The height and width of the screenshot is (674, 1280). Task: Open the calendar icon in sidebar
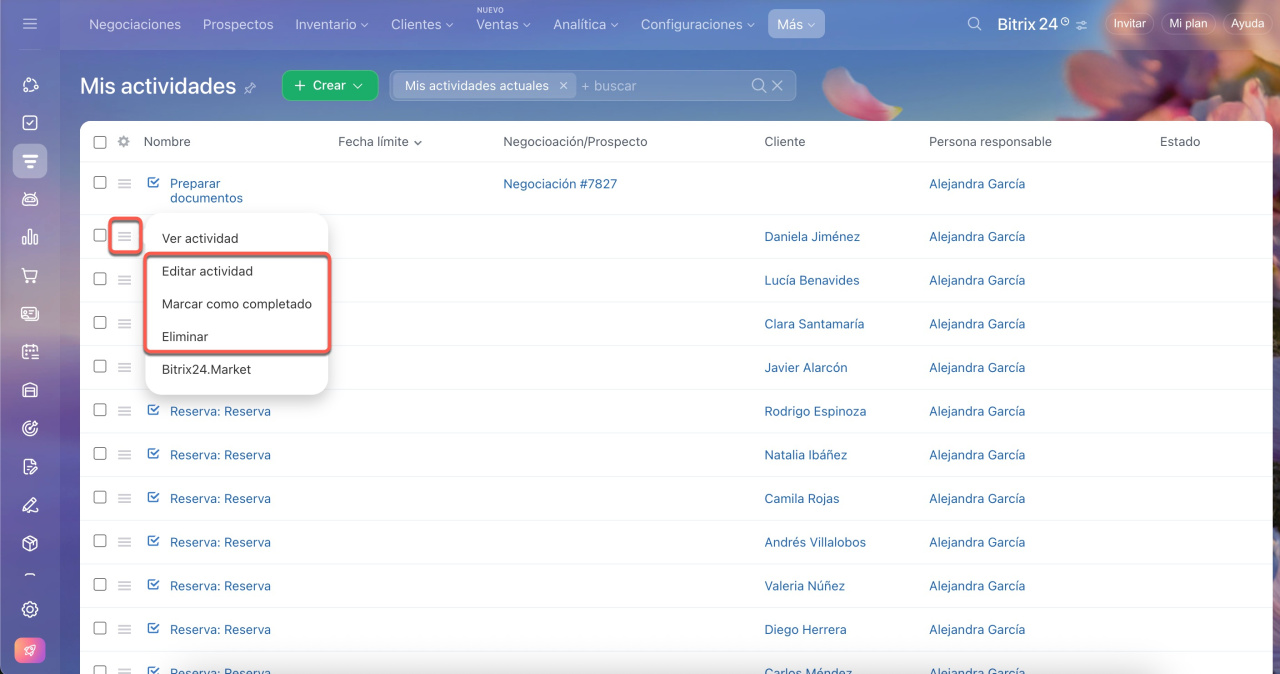coord(30,352)
